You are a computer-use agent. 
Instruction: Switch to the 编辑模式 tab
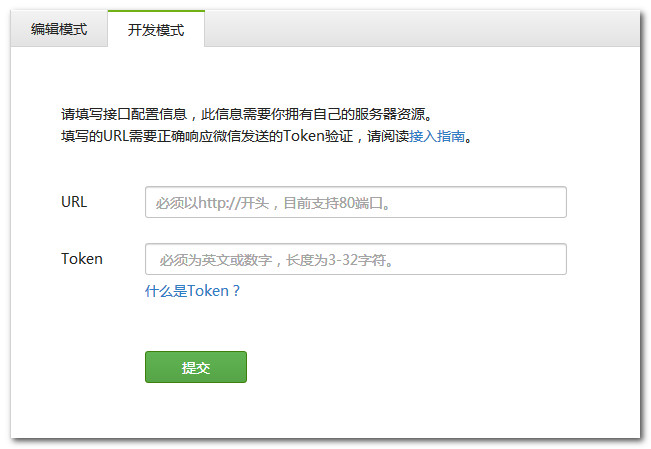[x=59, y=29]
